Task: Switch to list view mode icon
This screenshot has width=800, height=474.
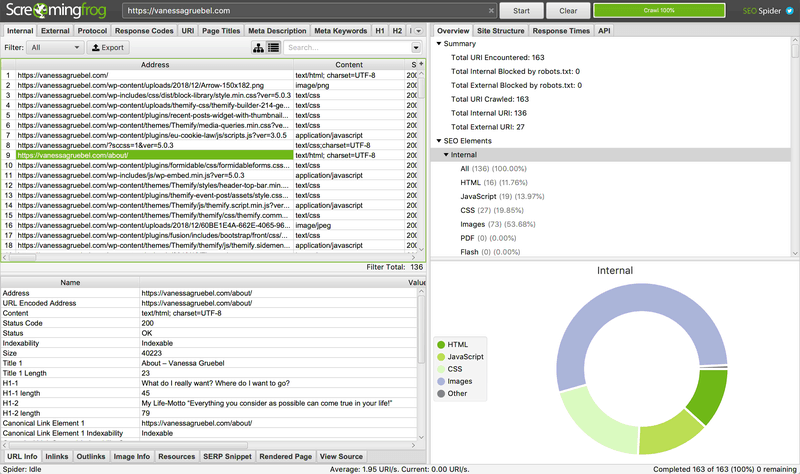Action: pyautogui.click(x=273, y=47)
